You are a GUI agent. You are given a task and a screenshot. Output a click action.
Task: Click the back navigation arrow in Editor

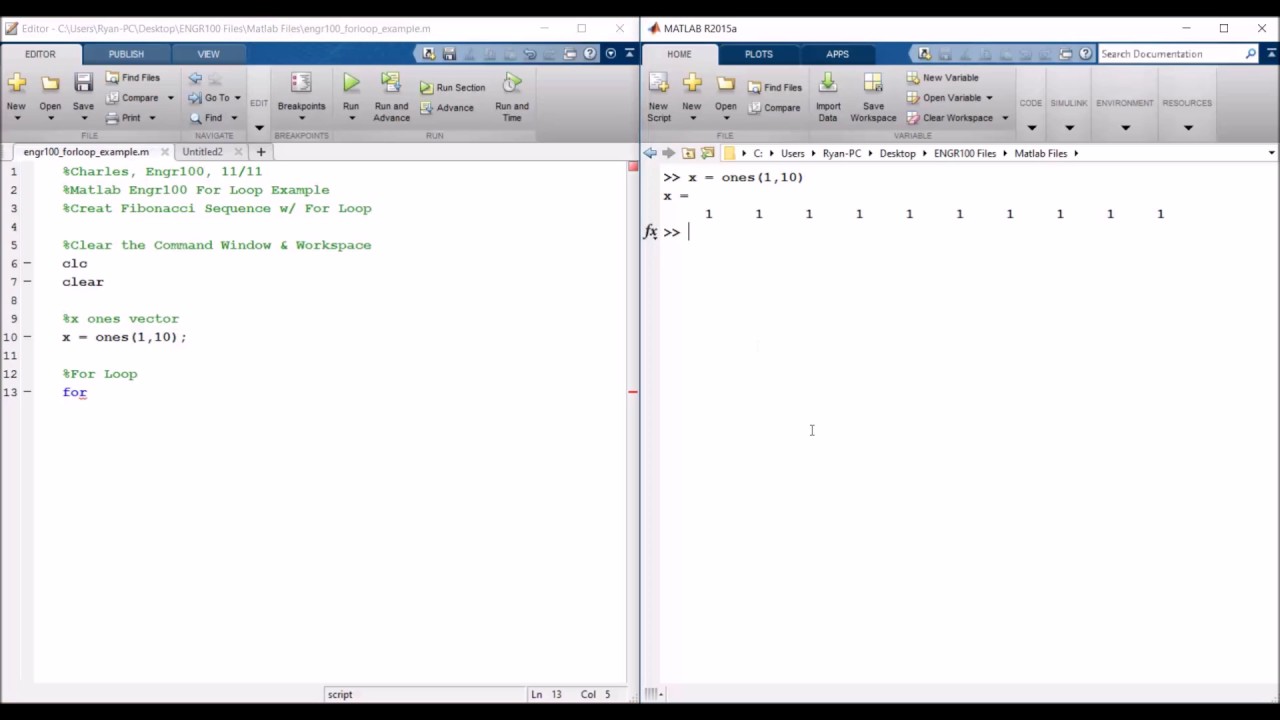[x=195, y=78]
